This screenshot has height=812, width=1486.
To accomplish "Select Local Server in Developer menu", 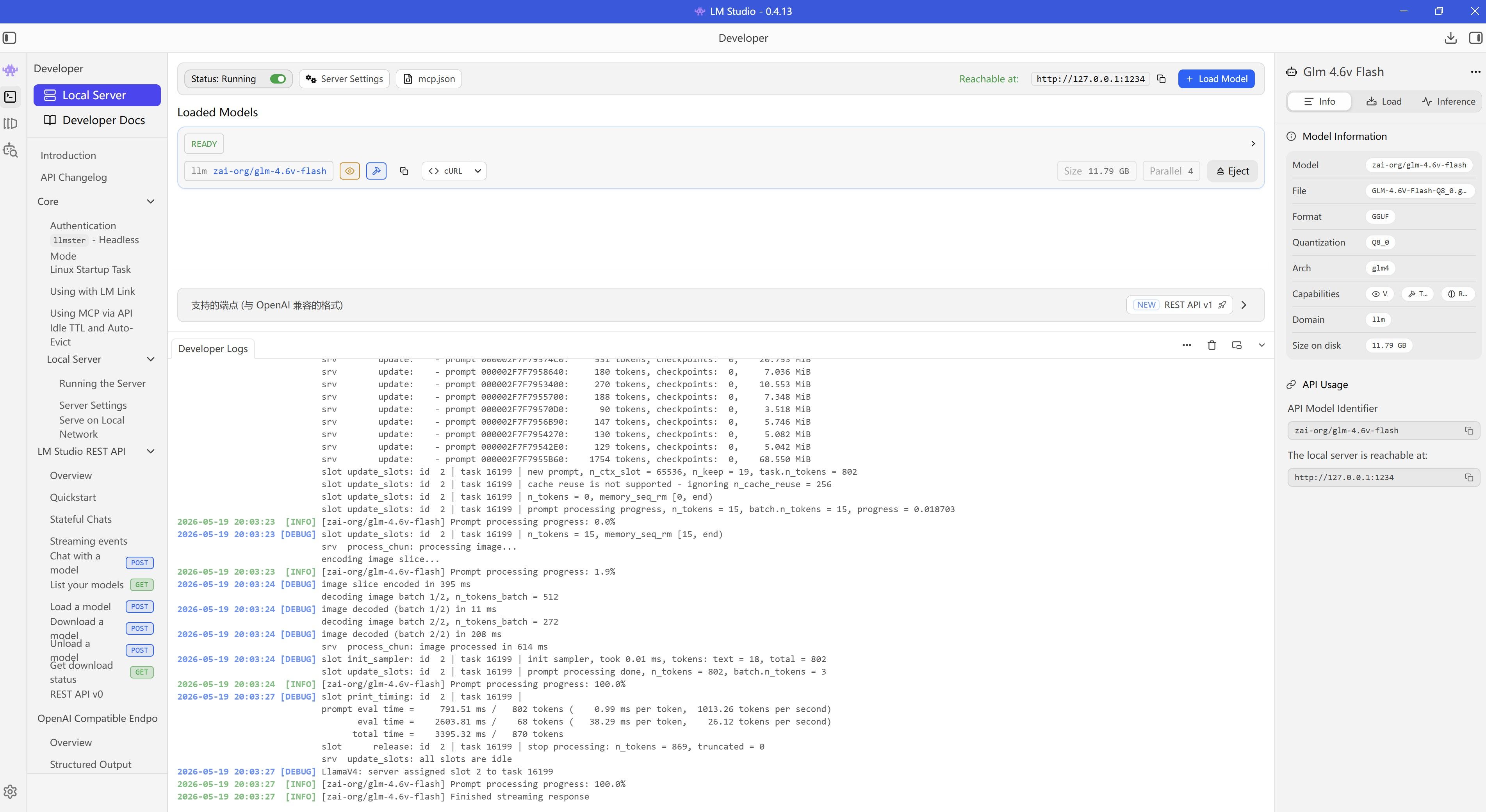I will [x=97, y=95].
